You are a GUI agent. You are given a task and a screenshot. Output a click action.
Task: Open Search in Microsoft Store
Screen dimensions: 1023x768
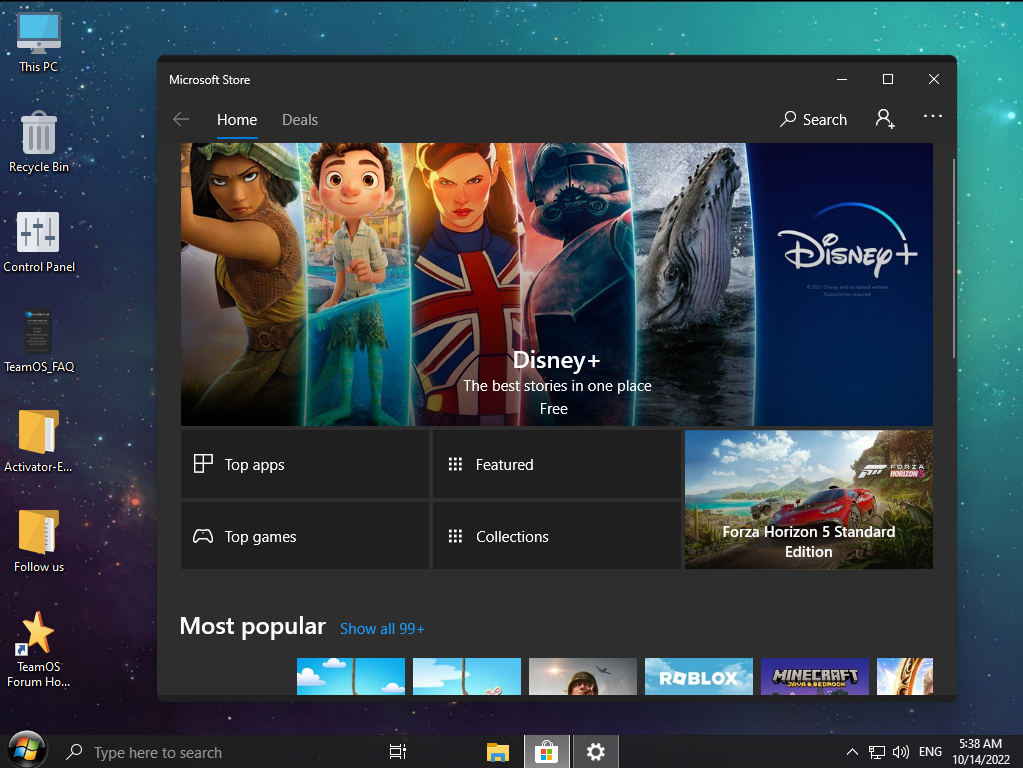tap(814, 119)
